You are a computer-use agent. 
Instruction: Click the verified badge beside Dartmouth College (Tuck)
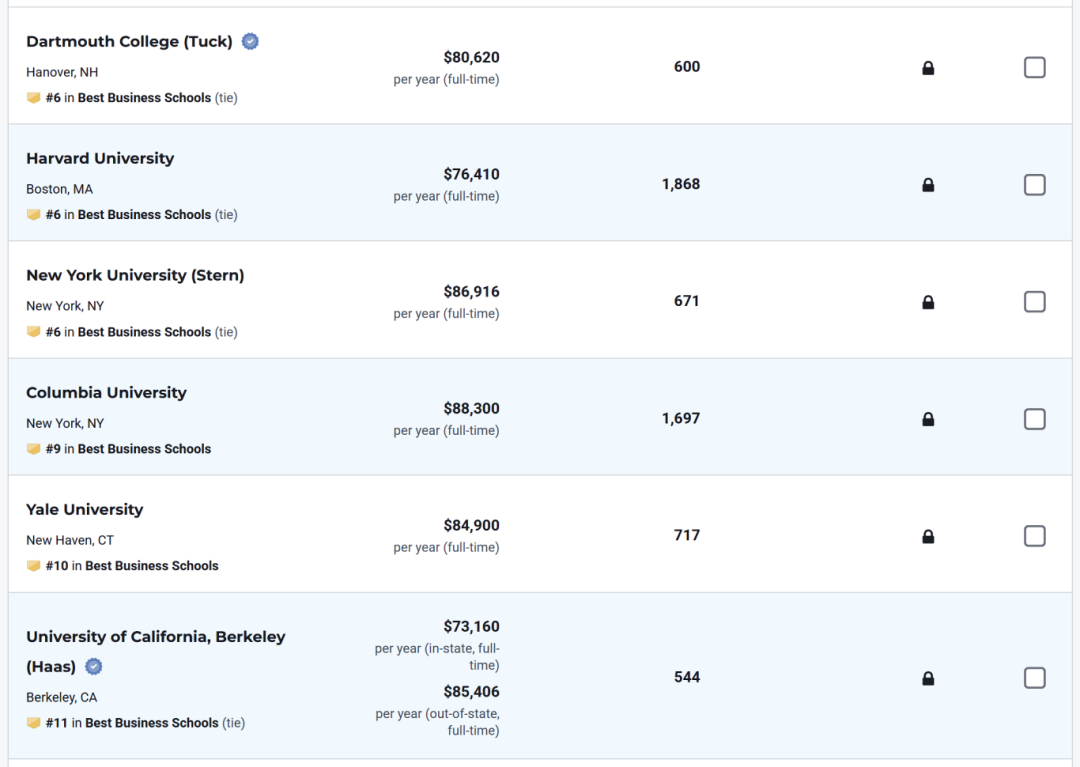click(x=250, y=42)
